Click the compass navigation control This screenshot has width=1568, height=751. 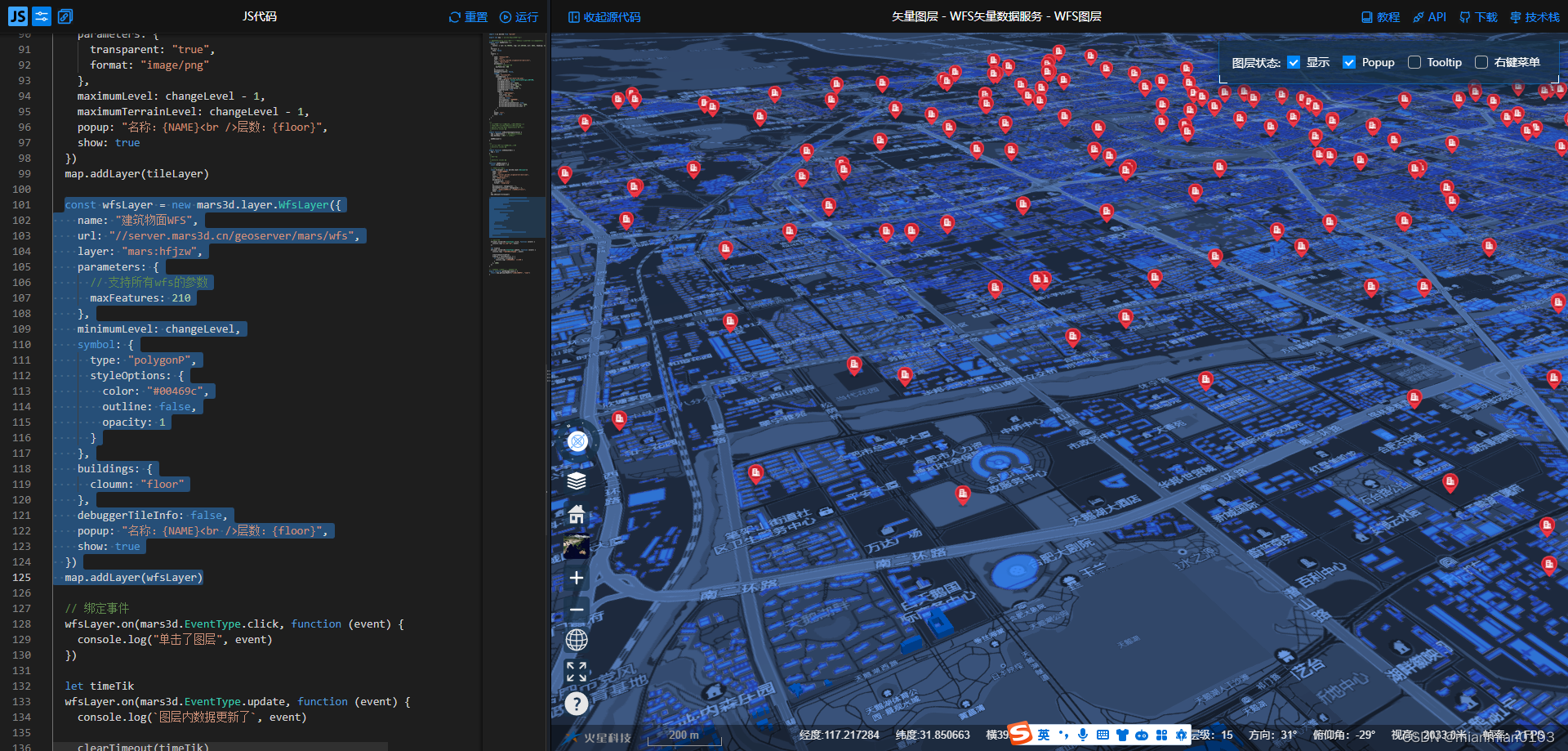[577, 441]
